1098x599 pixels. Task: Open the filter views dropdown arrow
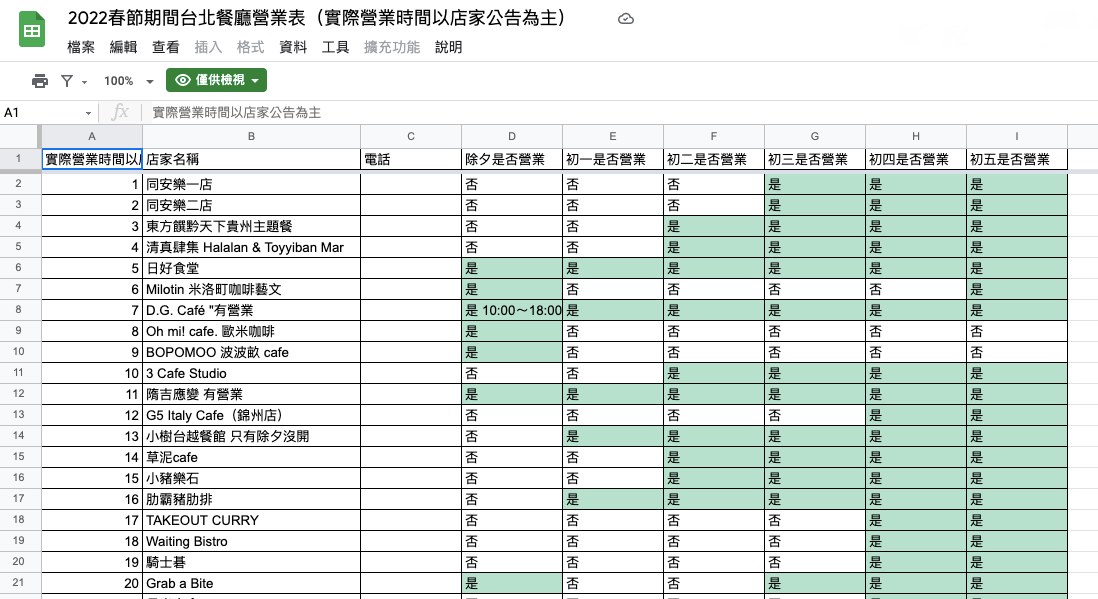(85, 82)
